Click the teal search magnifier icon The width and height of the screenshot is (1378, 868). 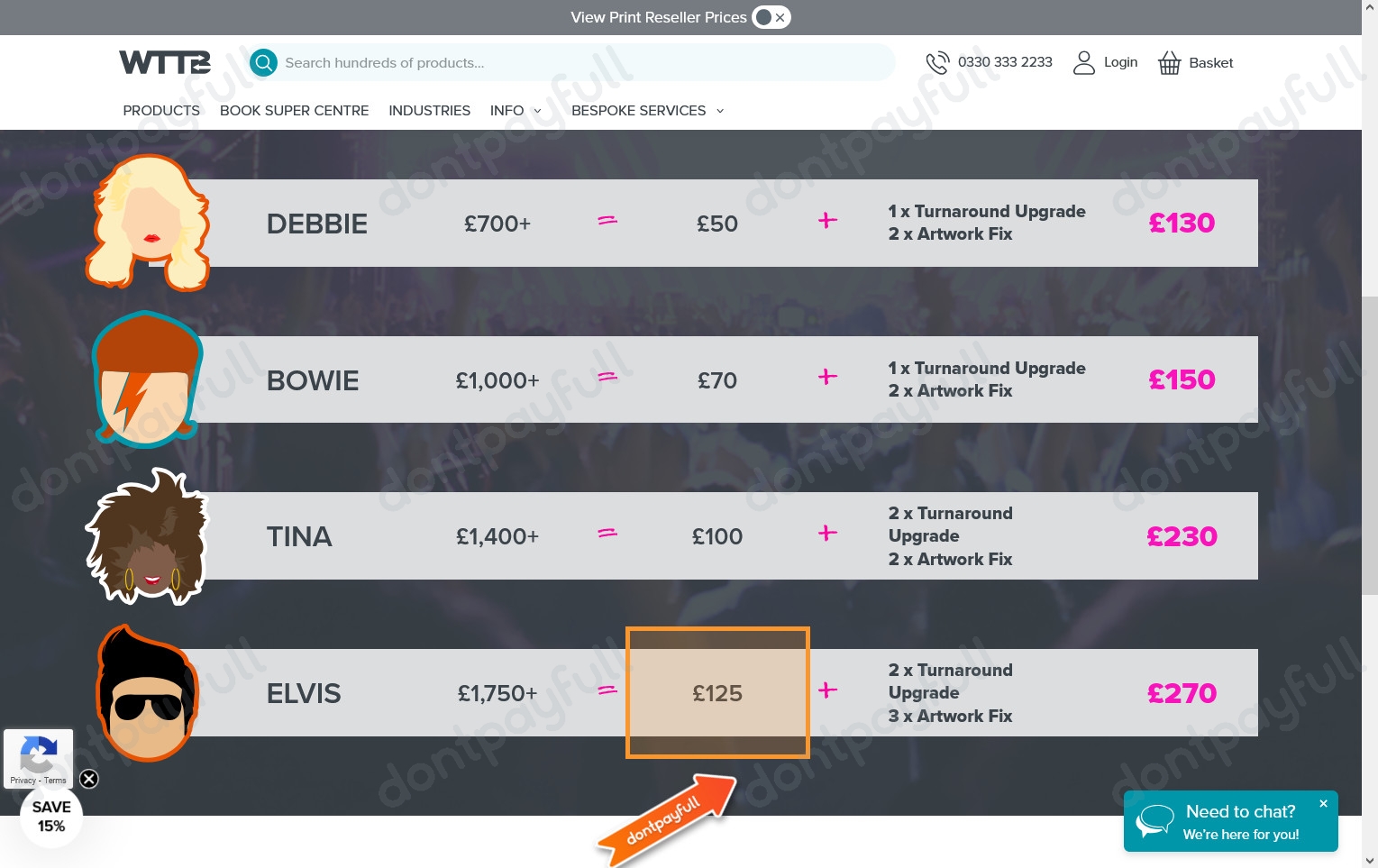[263, 62]
